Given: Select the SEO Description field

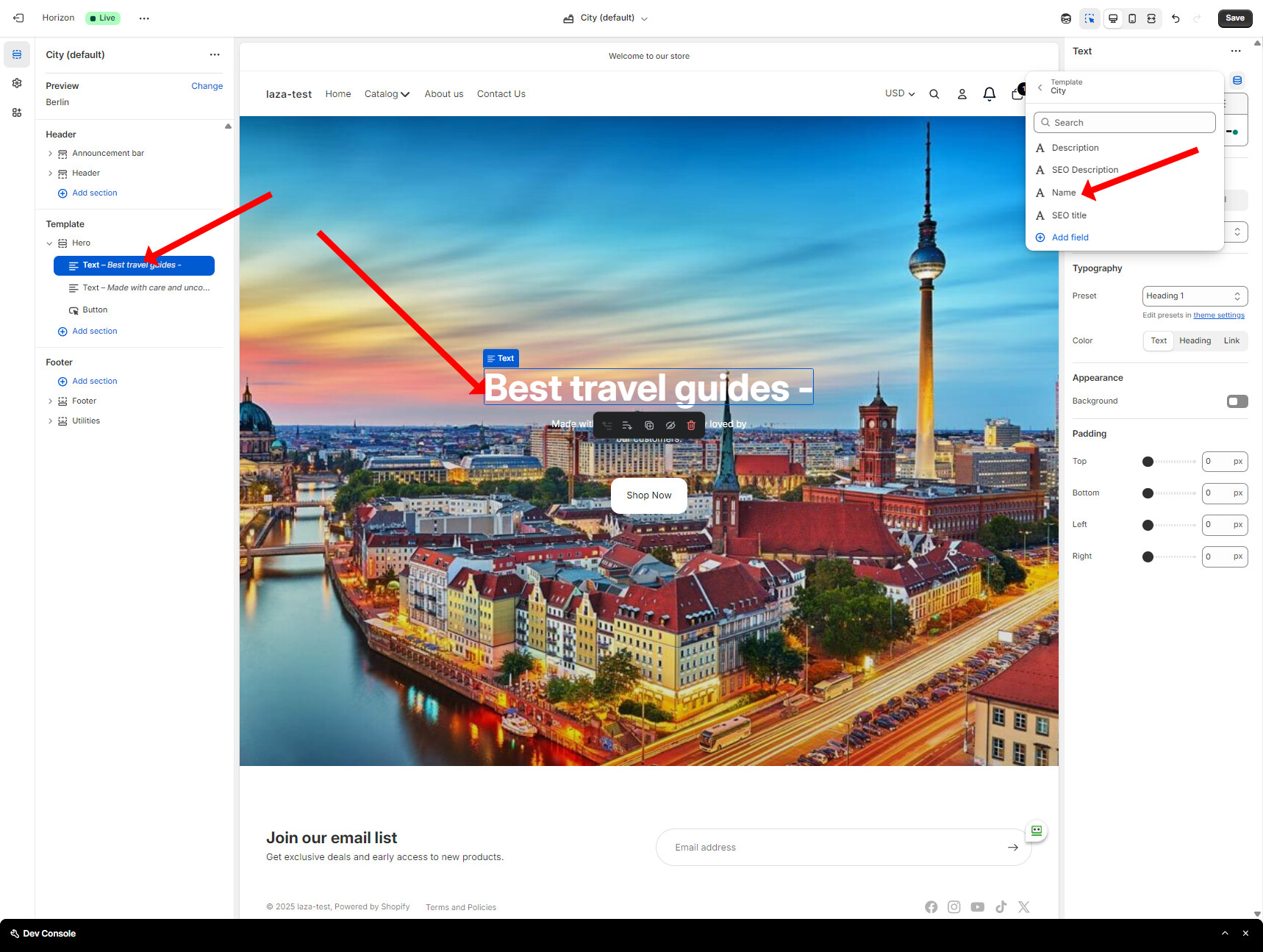Looking at the screenshot, I should 1124,170.
